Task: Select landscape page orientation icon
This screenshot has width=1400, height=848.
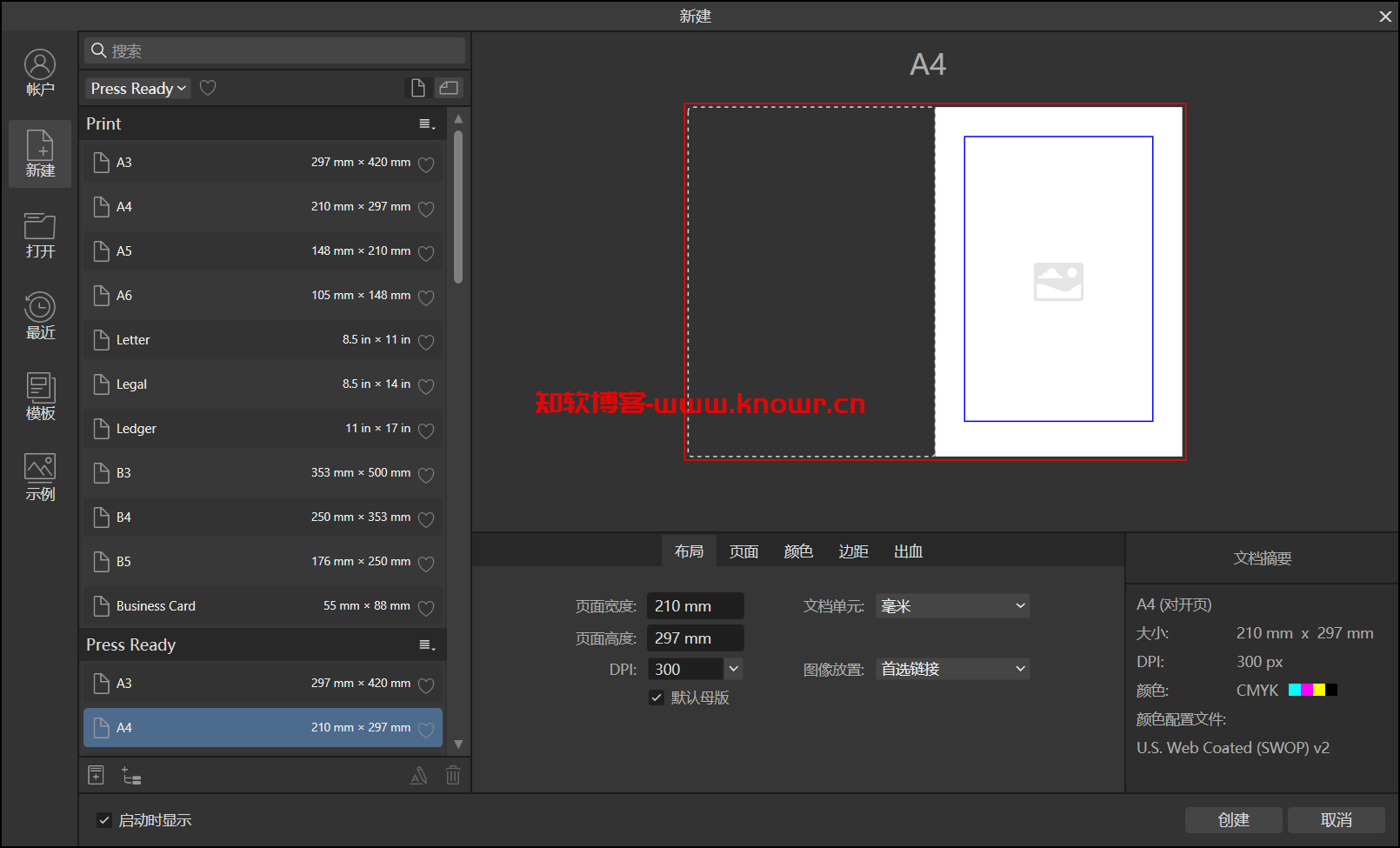Action: point(449,88)
